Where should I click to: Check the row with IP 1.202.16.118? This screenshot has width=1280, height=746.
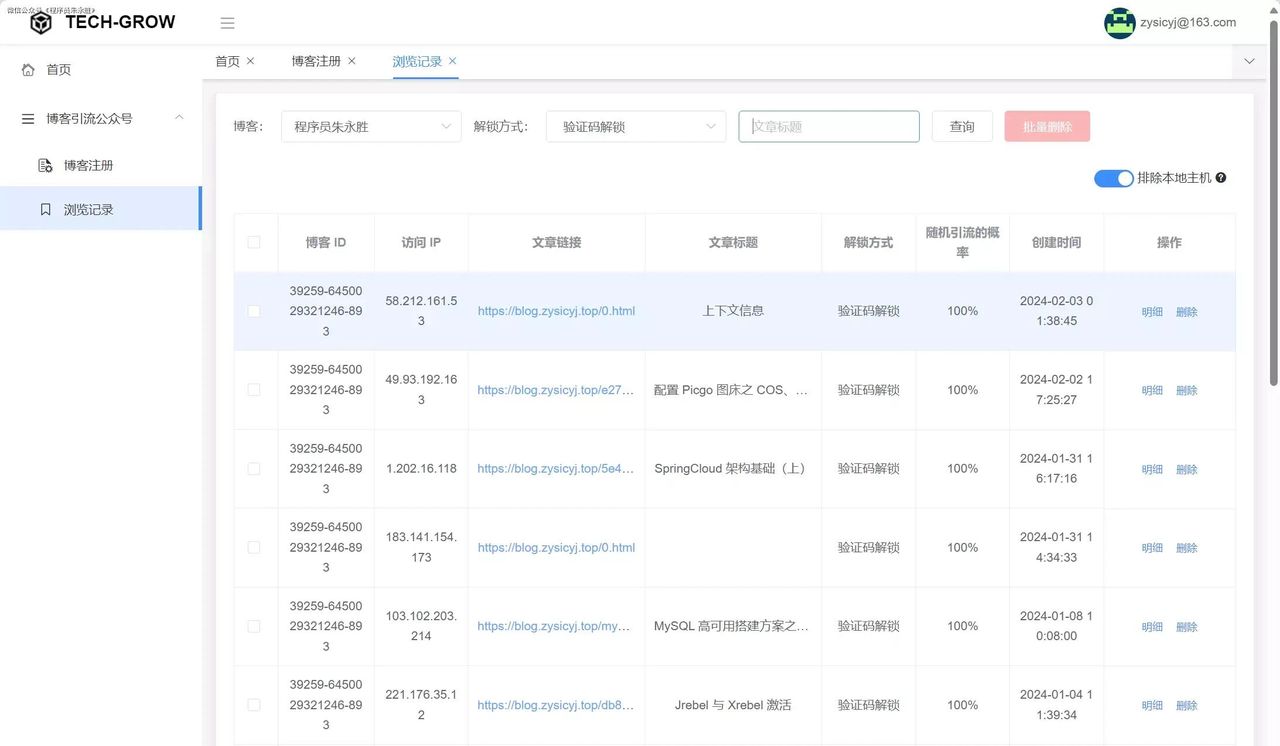(254, 468)
